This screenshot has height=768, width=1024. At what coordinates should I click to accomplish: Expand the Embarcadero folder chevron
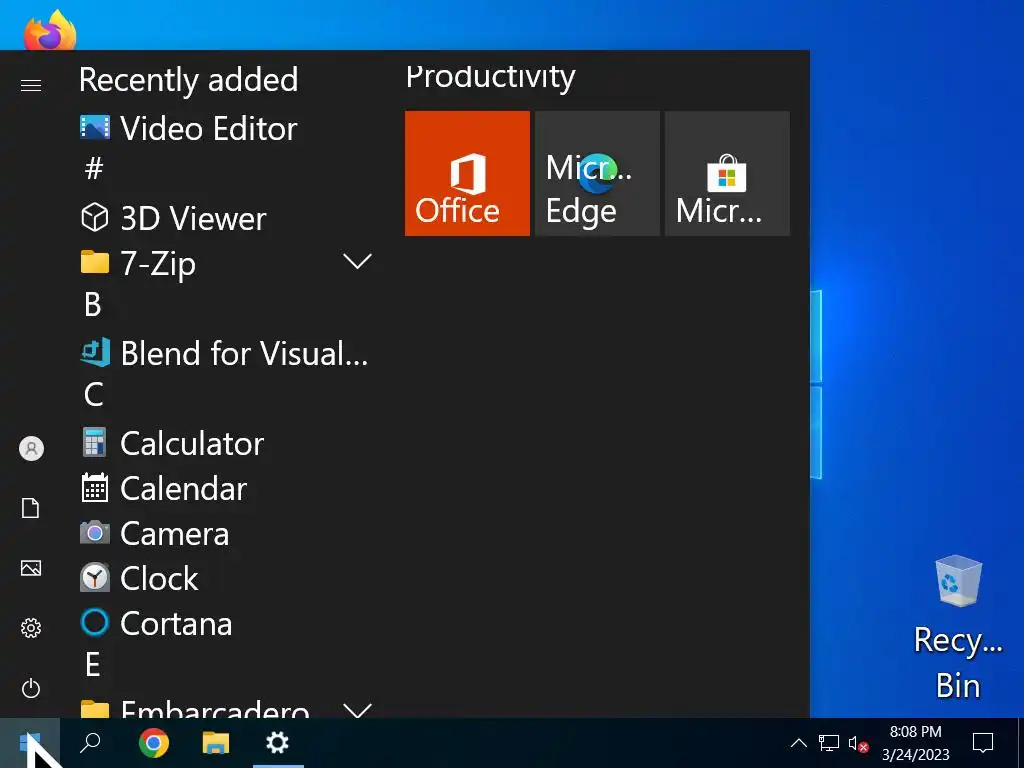tap(357, 711)
